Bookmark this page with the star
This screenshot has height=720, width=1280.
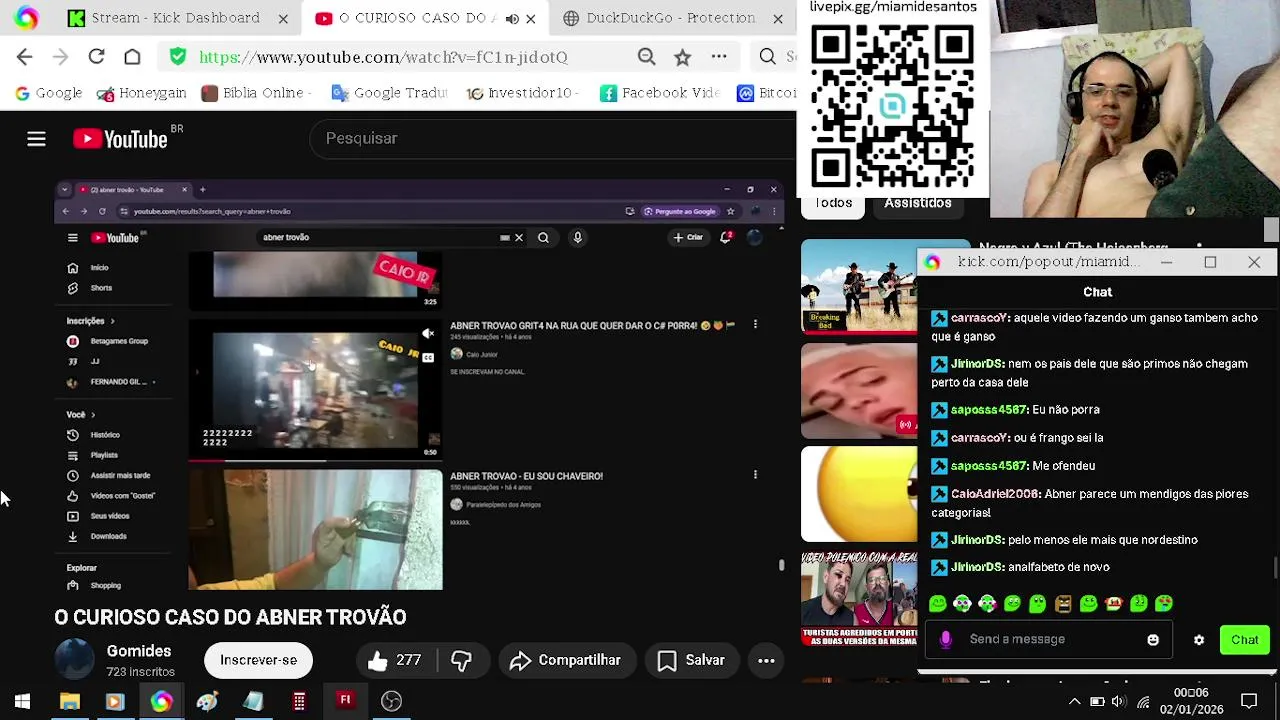coord(682,57)
